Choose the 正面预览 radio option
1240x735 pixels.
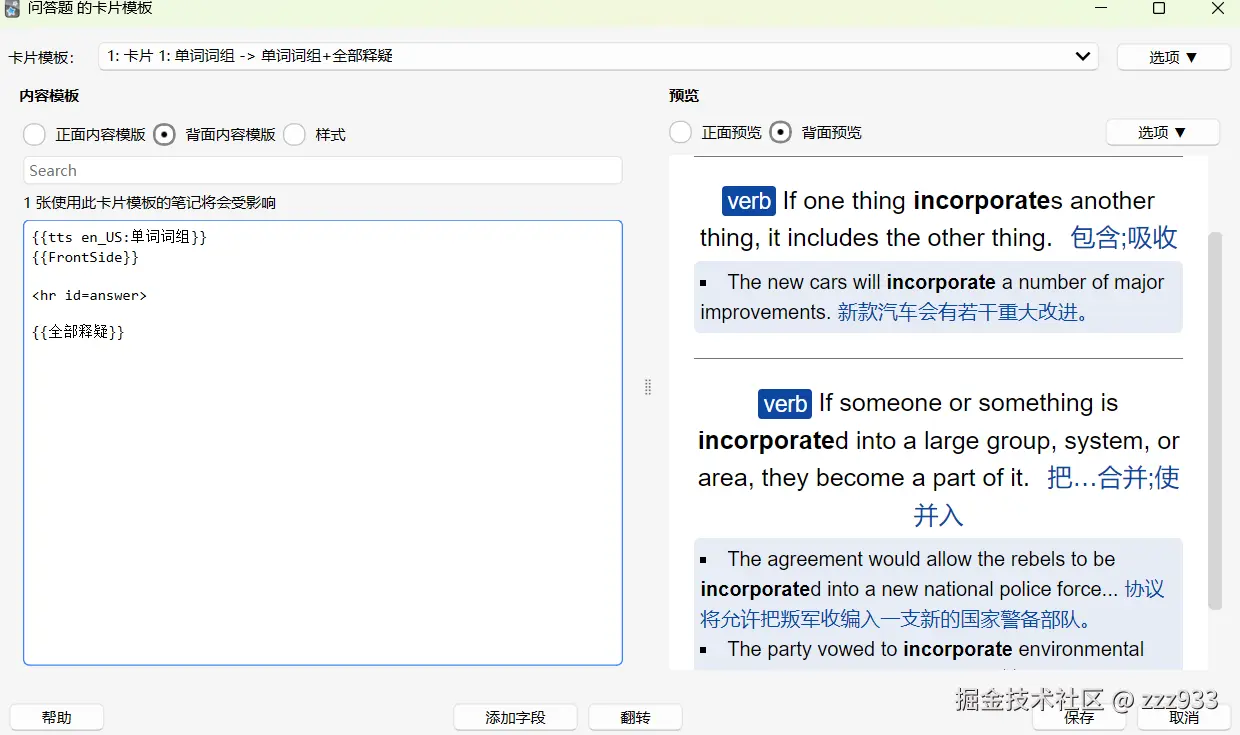coord(681,132)
